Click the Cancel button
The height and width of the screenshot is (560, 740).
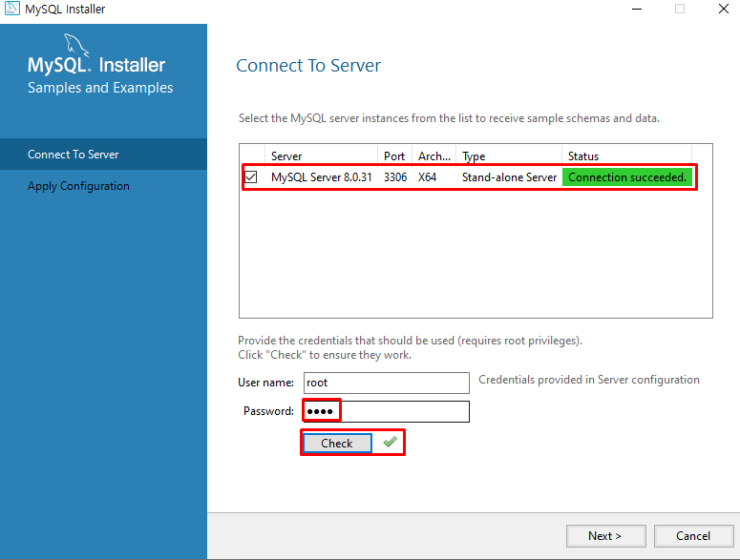tap(693, 536)
